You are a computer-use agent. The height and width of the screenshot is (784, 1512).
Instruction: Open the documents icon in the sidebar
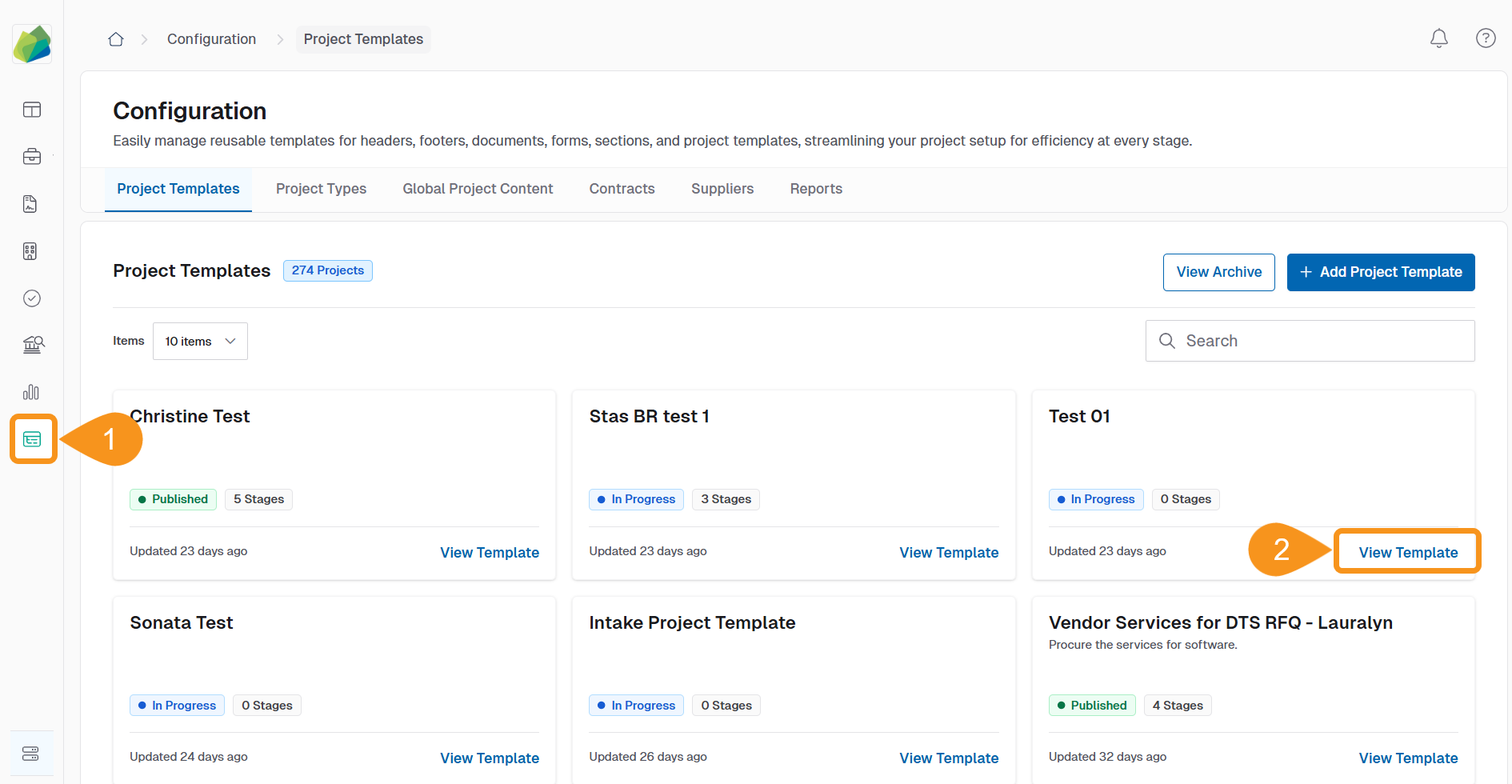click(30, 204)
